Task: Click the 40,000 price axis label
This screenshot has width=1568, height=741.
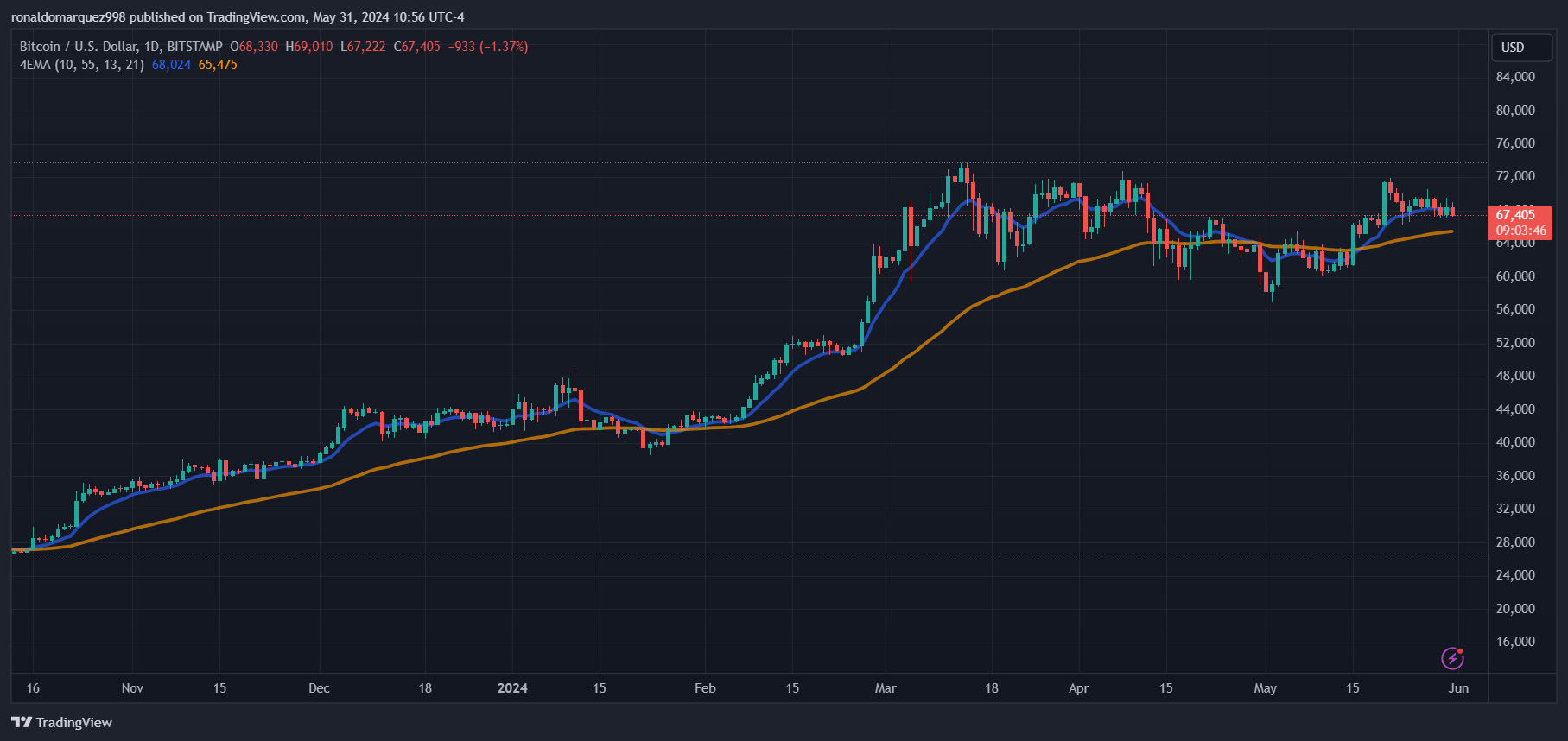Action: coord(1515,442)
